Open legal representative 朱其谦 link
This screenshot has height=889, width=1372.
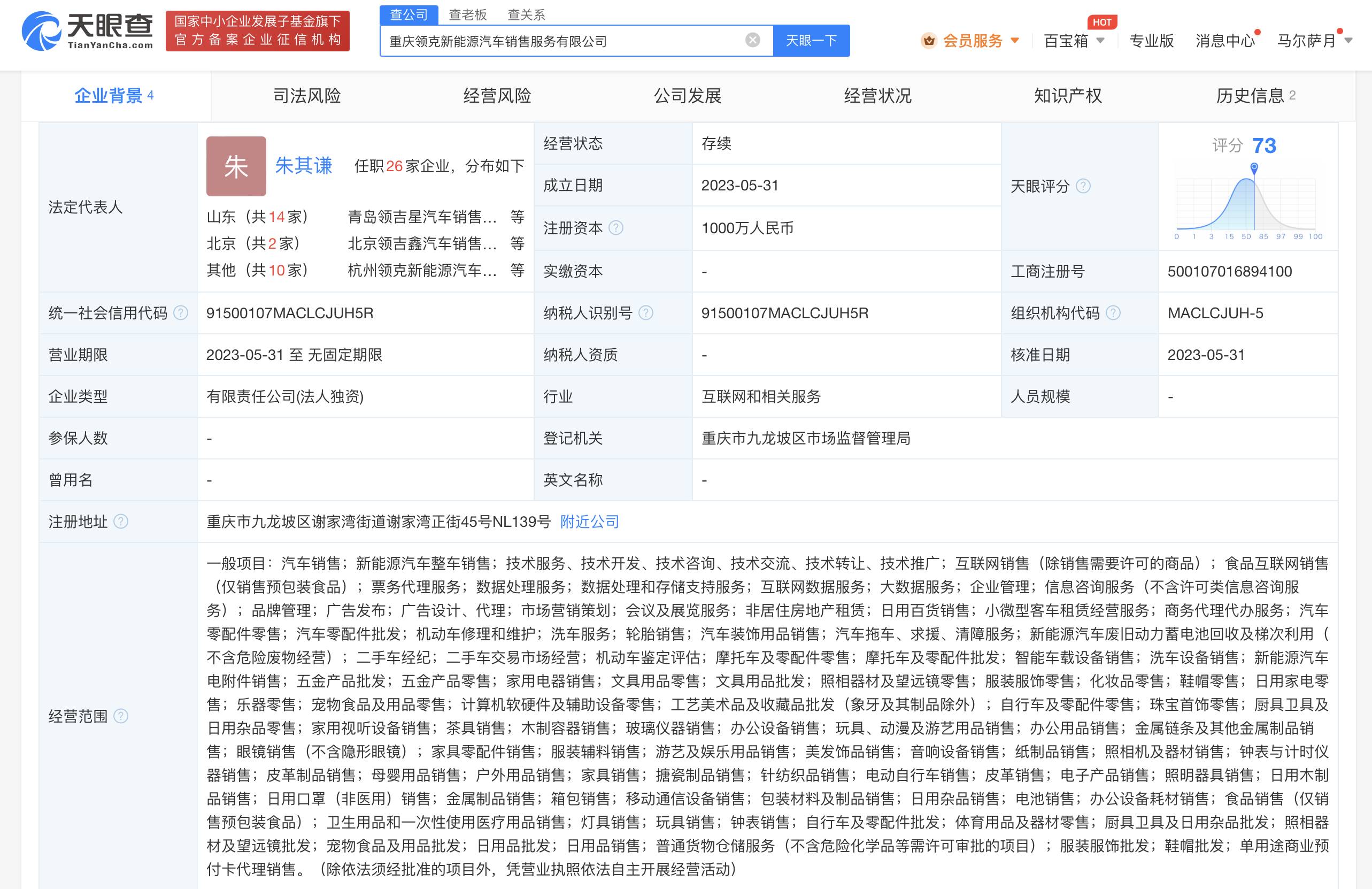[x=303, y=166]
